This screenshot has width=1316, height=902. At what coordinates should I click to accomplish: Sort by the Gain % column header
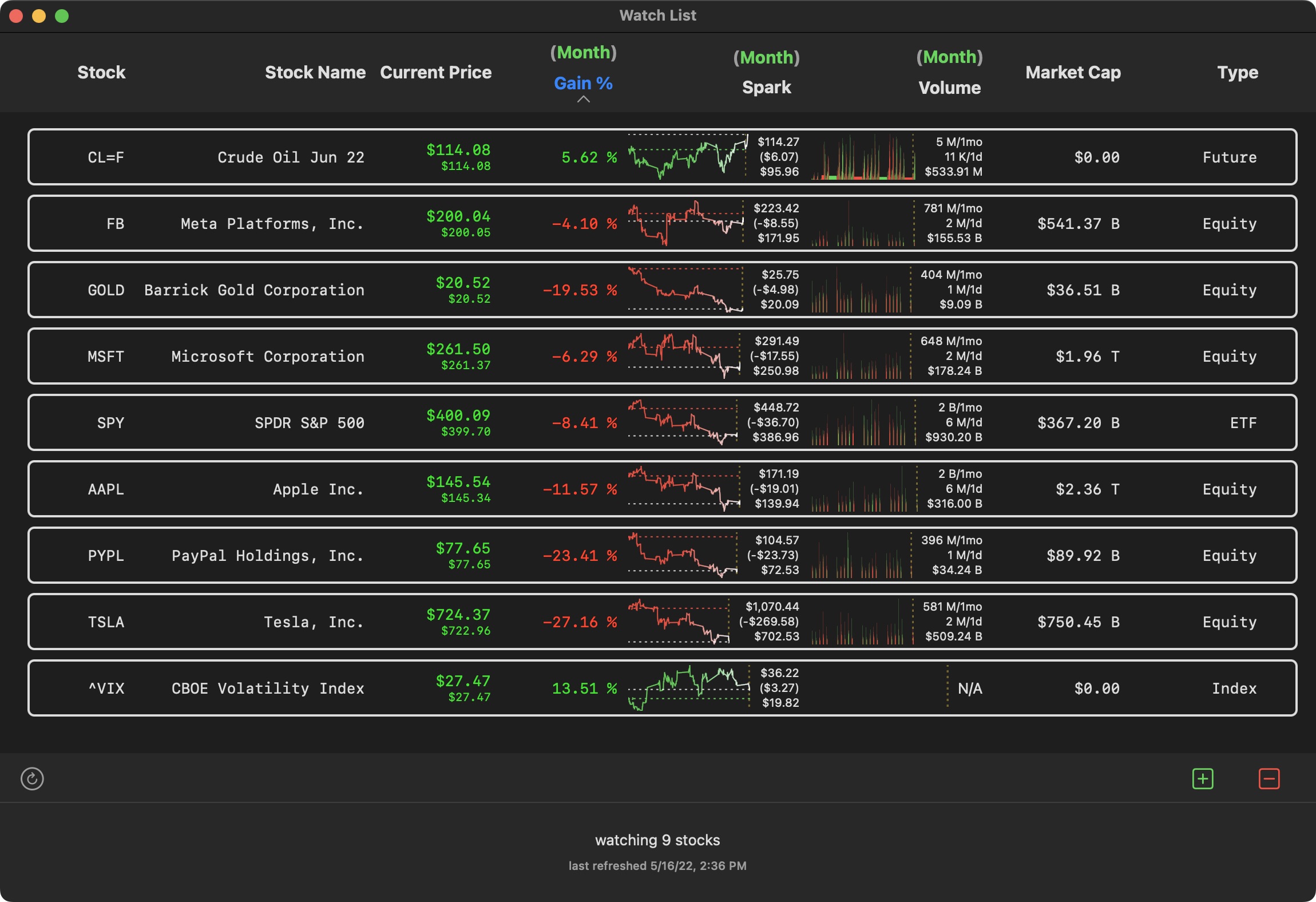pyautogui.click(x=583, y=83)
